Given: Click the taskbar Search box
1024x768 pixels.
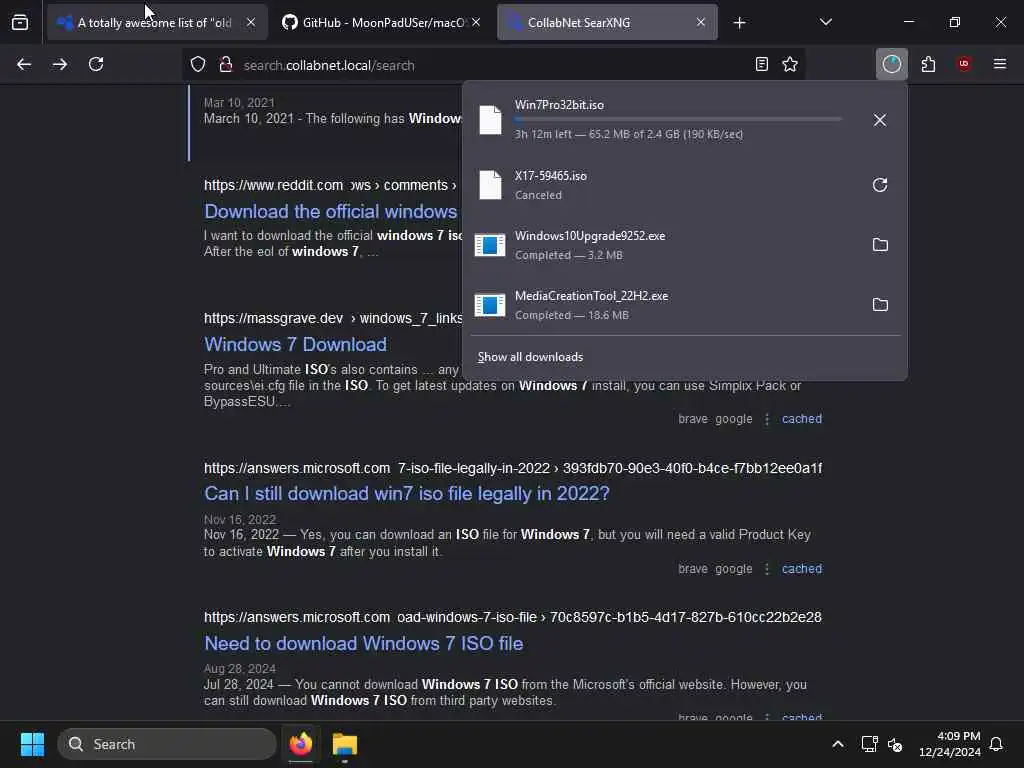Looking at the screenshot, I should point(167,744).
